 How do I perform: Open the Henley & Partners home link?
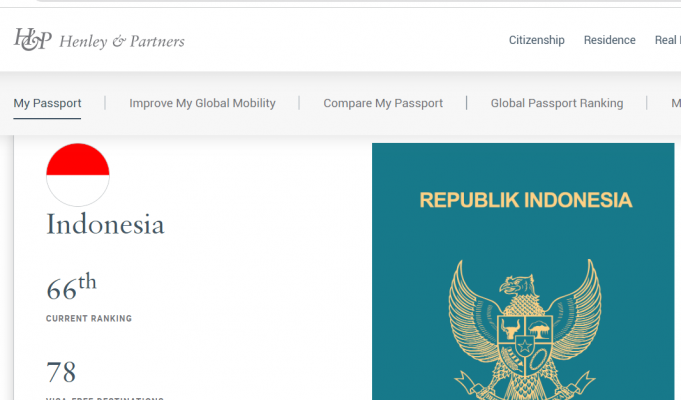click(122, 41)
